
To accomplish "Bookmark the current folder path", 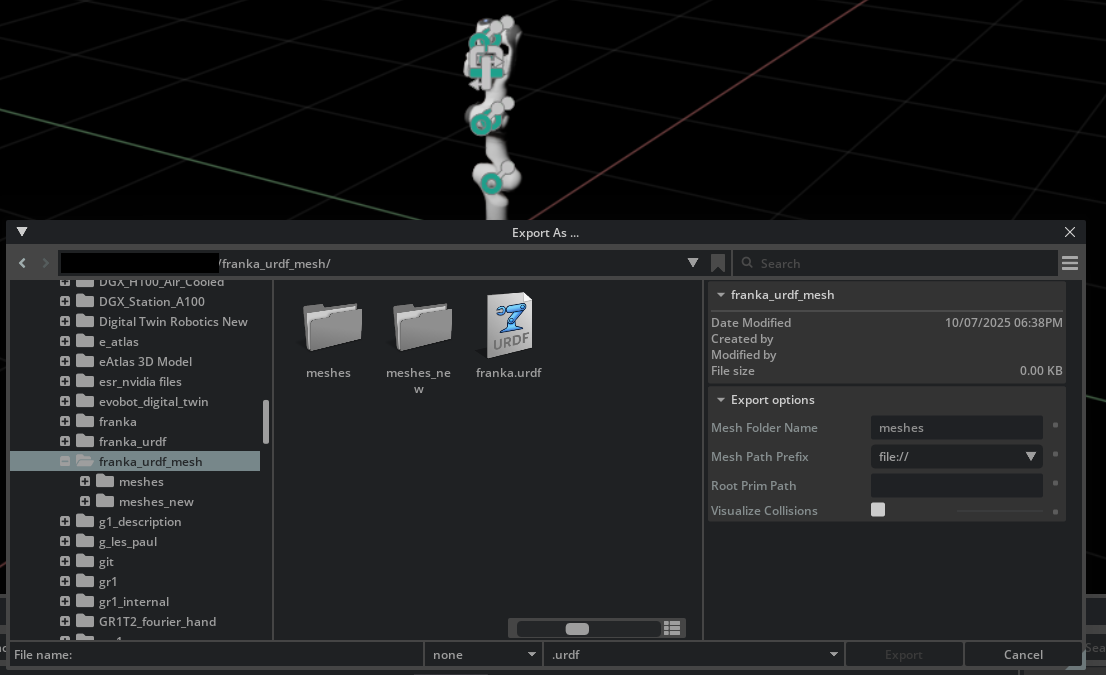I will (718, 263).
